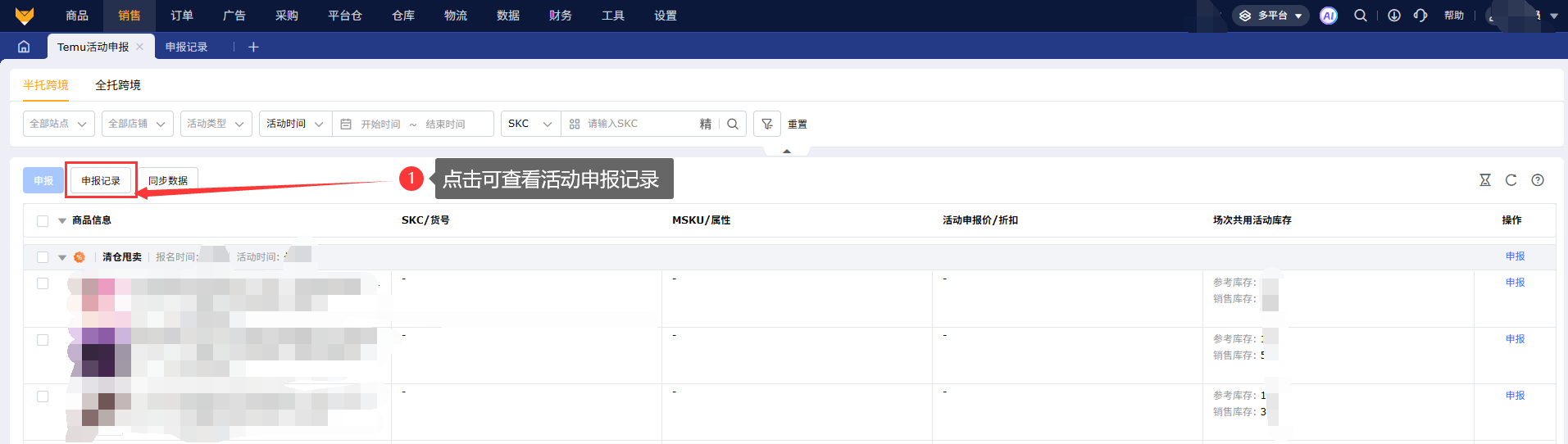
Task: Open the help question-mark icon
Action: click(1538, 180)
